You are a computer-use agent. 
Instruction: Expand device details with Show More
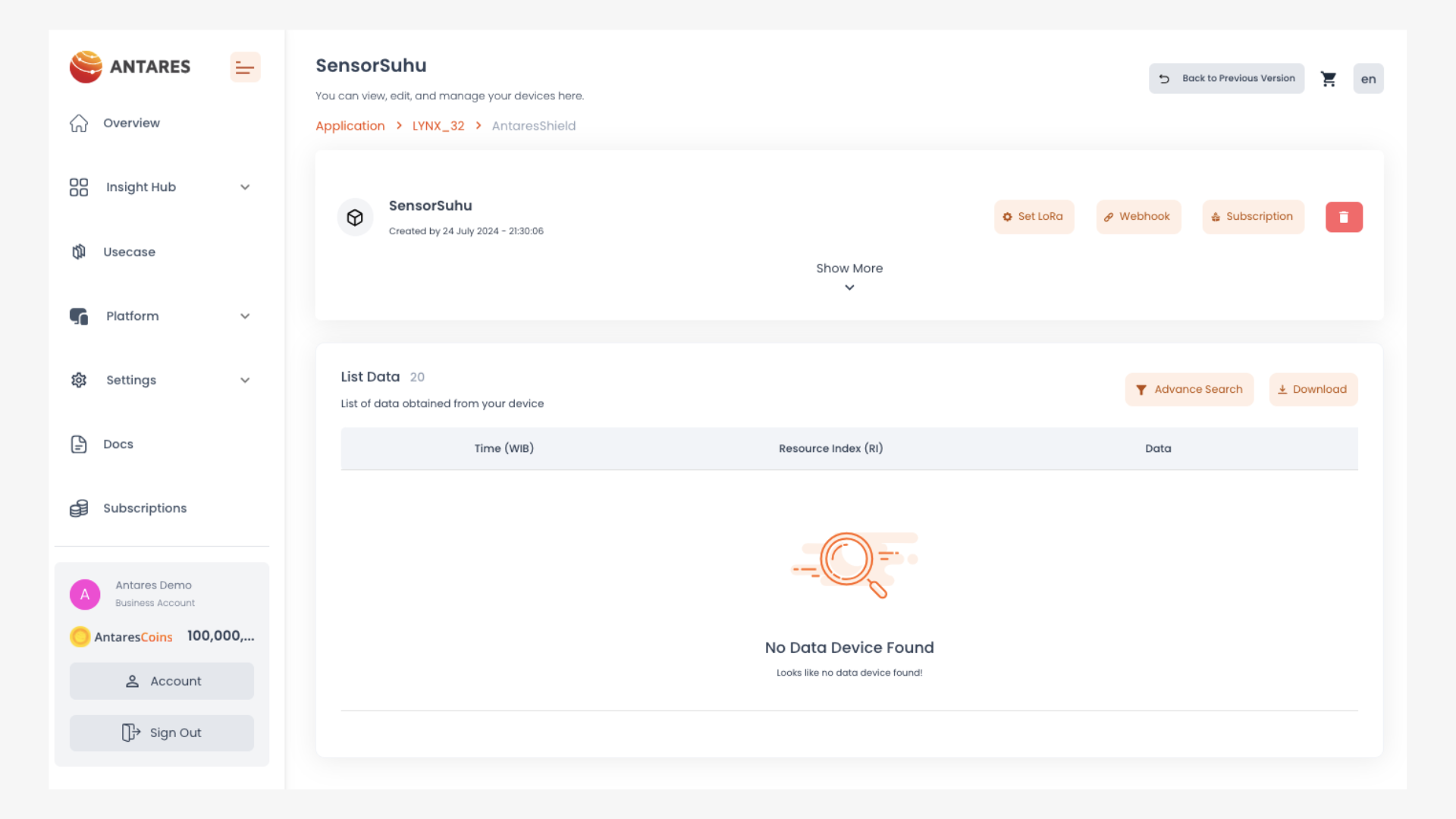(849, 276)
